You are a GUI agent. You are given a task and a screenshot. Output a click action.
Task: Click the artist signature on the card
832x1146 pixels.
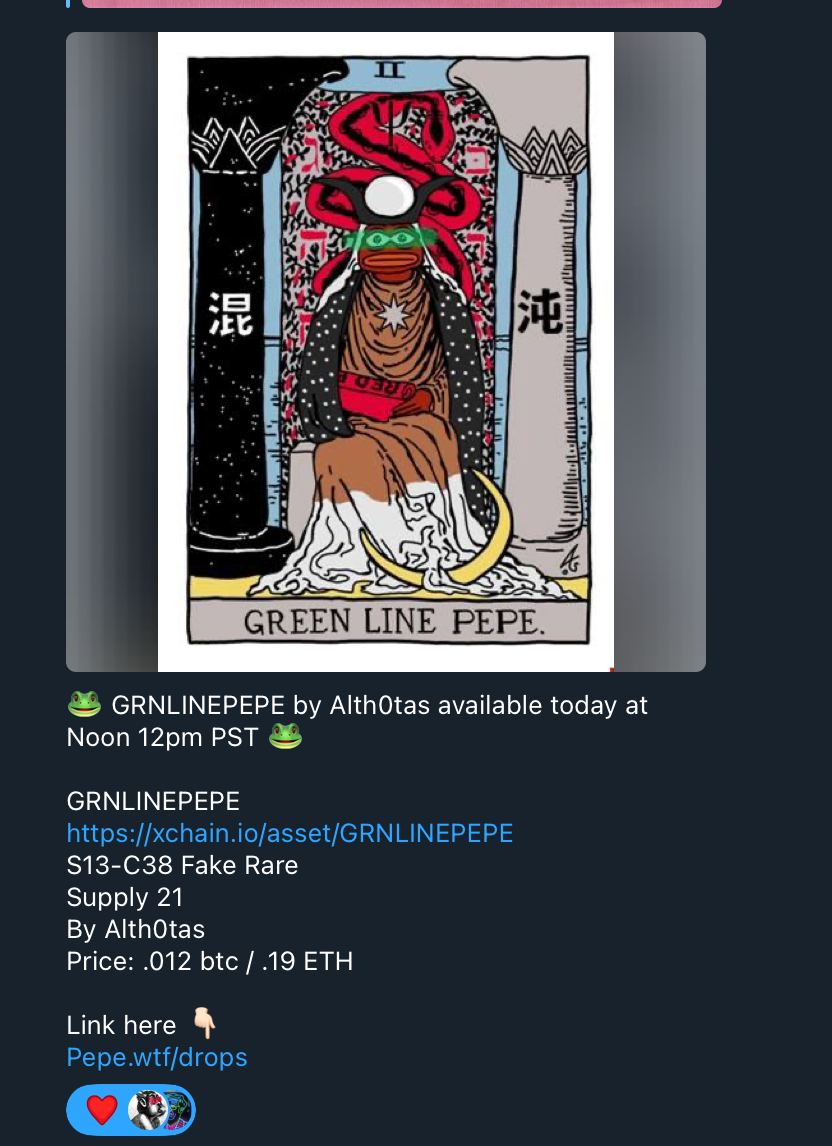click(570, 560)
